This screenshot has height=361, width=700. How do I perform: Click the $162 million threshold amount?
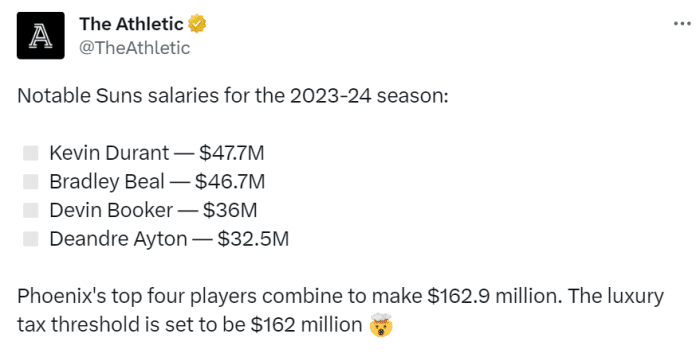pos(306,325)
